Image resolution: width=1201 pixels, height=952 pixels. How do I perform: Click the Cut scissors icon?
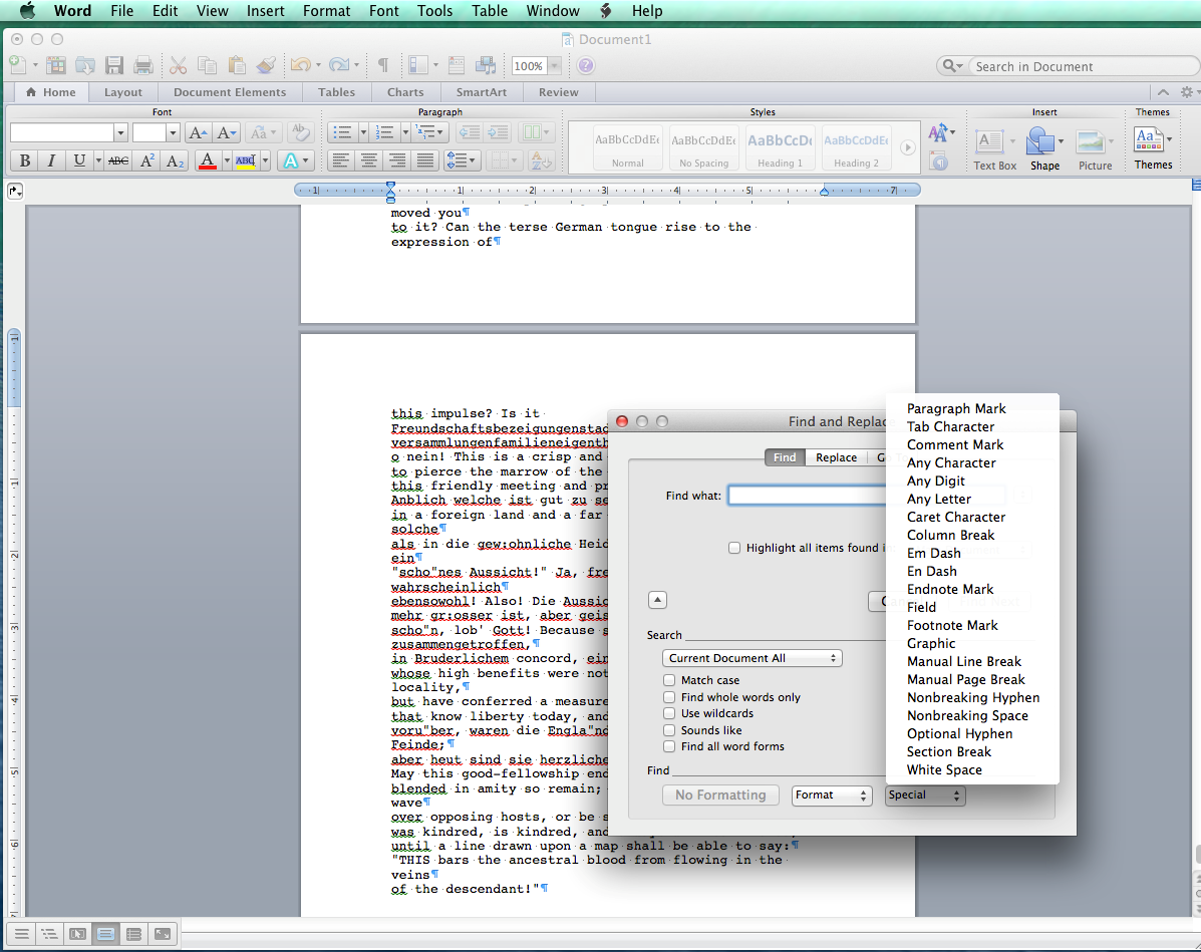pyautogui.click(x=178, y=66)
